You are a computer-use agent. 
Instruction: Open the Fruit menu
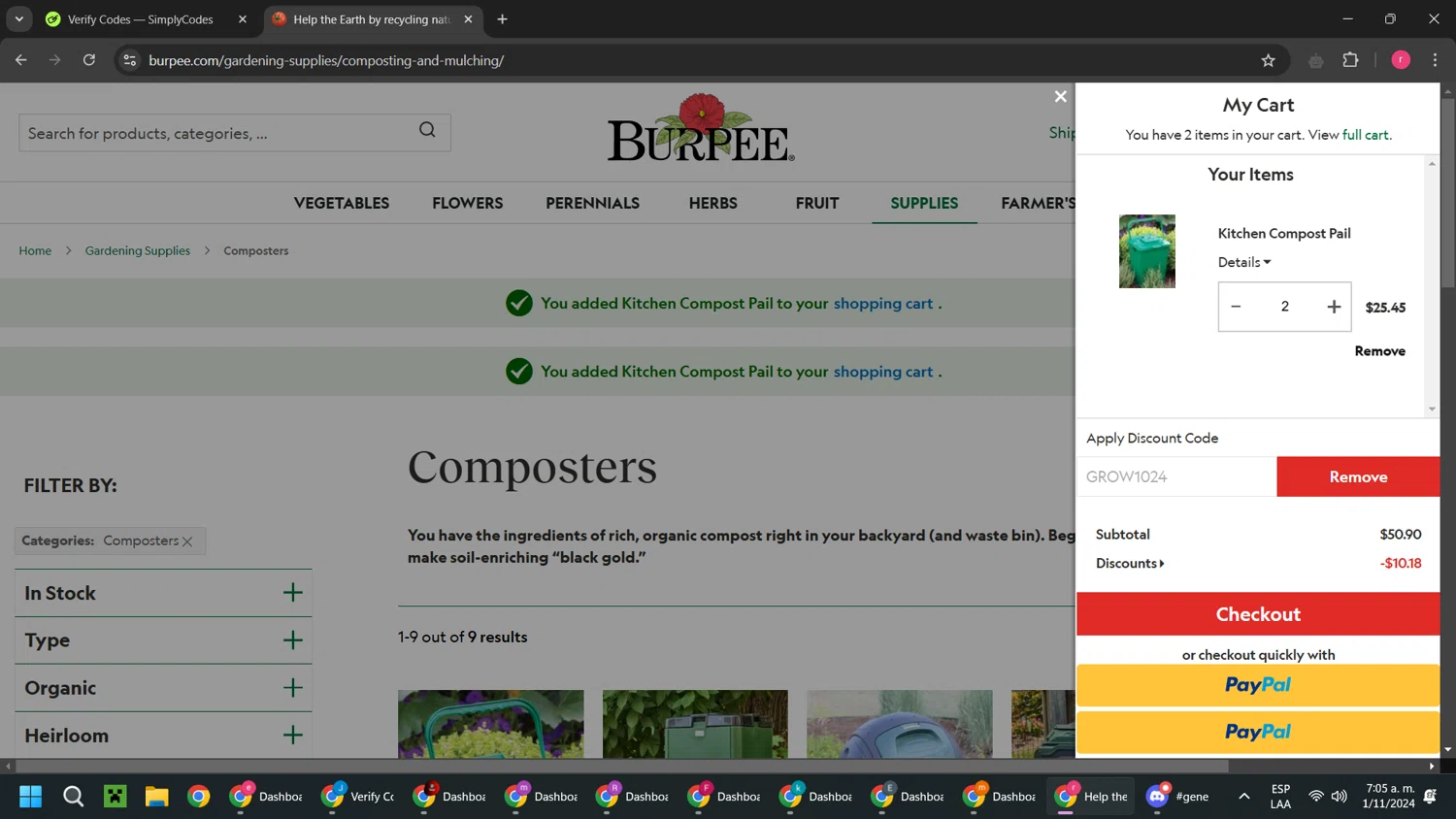[817, 203]
